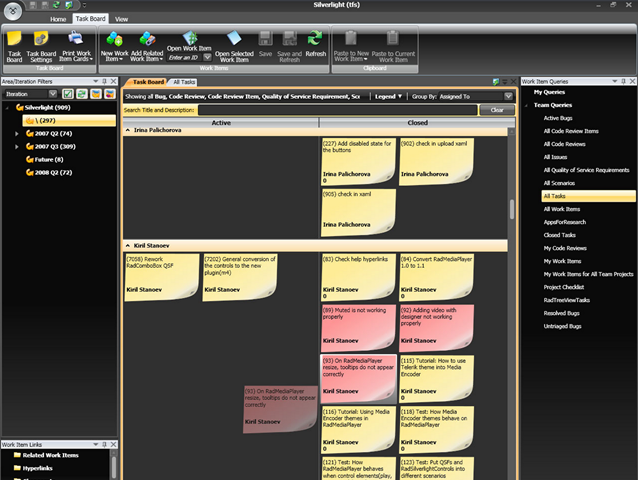Open the Group By Assigned To dropdown

508,96
